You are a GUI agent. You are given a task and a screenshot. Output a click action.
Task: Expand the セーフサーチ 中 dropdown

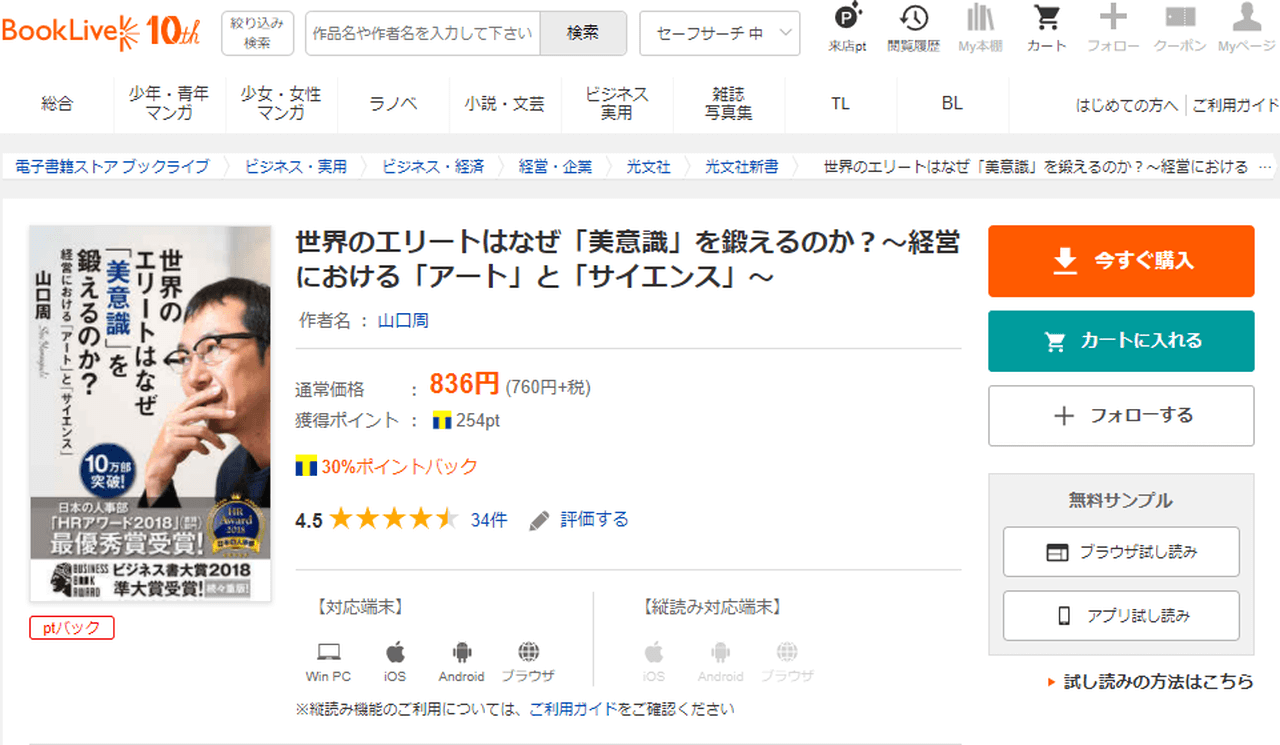coord(719,33)
